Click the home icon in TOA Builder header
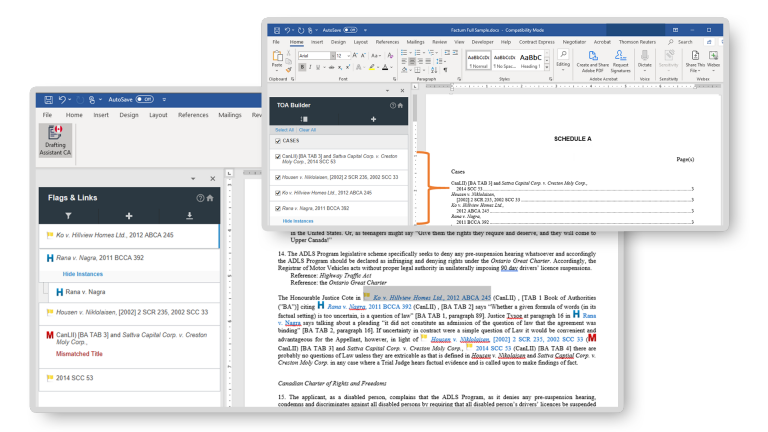The height and width of the screenshot is (432, 768). tap(400, 105)
